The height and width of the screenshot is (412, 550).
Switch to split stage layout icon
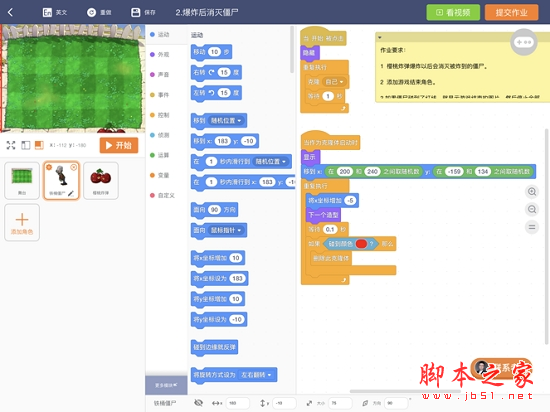[x=26, y=145]
